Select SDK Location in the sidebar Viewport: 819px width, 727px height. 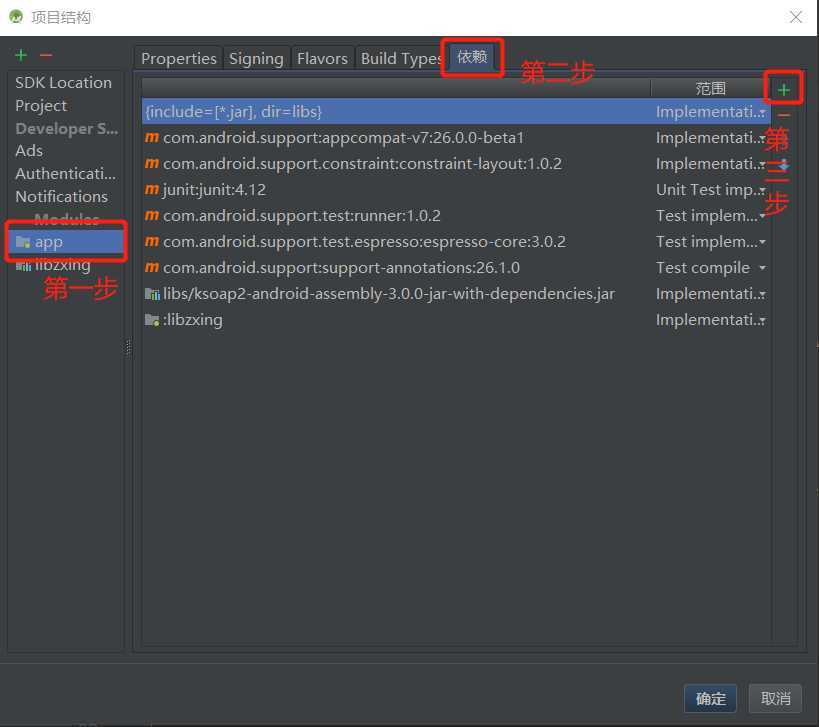(x=63, y=83)
